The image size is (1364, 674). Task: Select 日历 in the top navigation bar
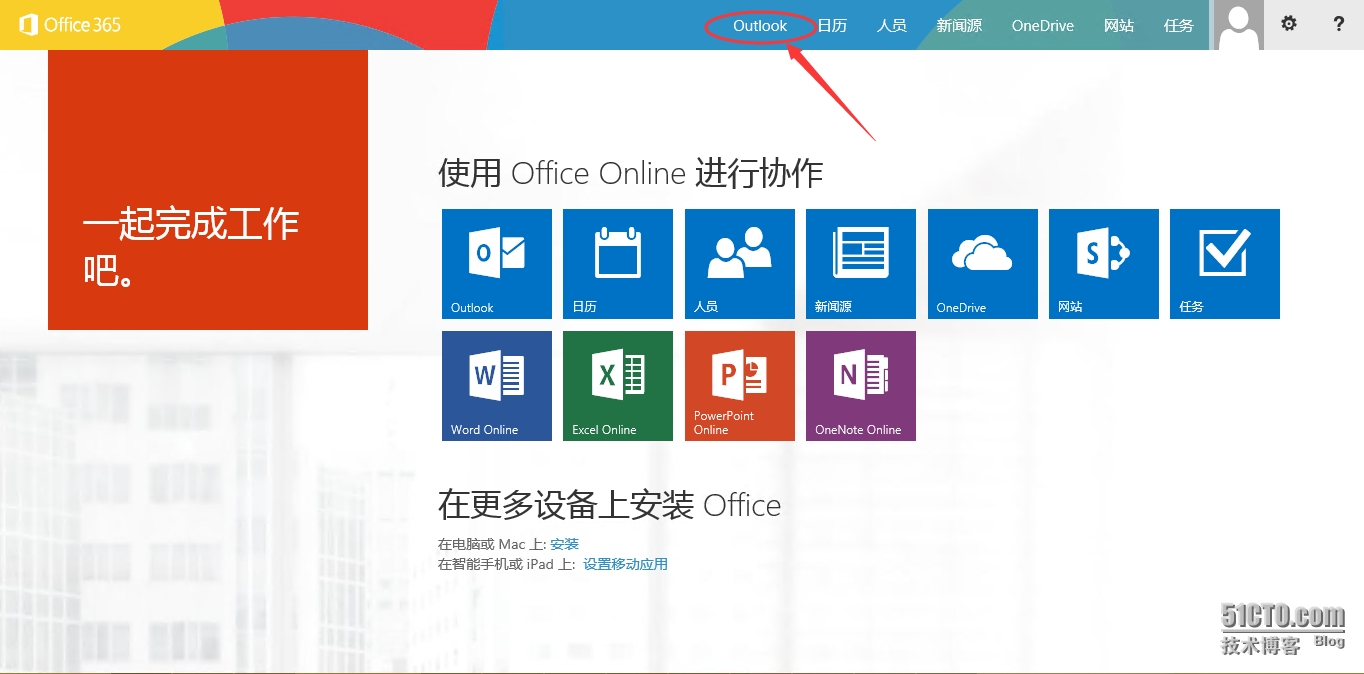pyautogui.click(x=832, y=26)
